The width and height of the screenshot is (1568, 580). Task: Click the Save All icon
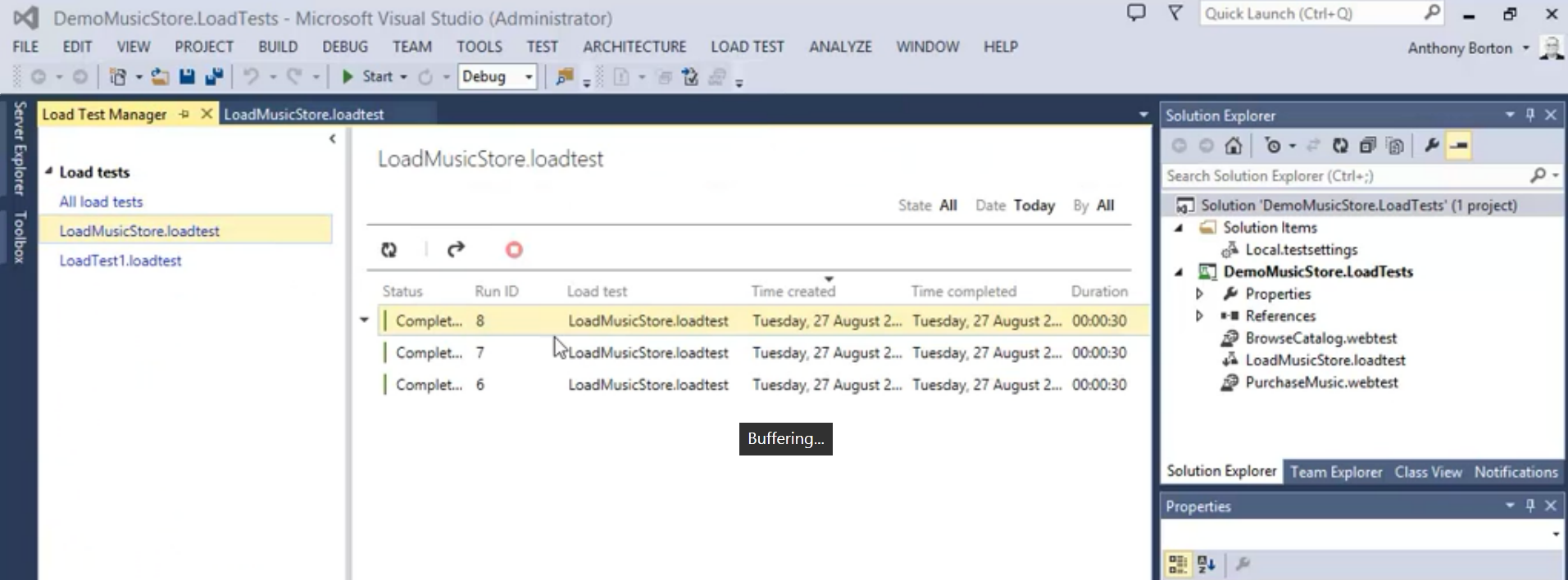click(214, 77)
